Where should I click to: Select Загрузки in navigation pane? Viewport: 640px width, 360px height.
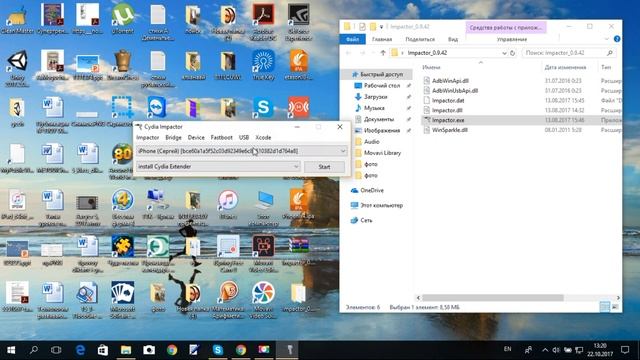[375, 97]
